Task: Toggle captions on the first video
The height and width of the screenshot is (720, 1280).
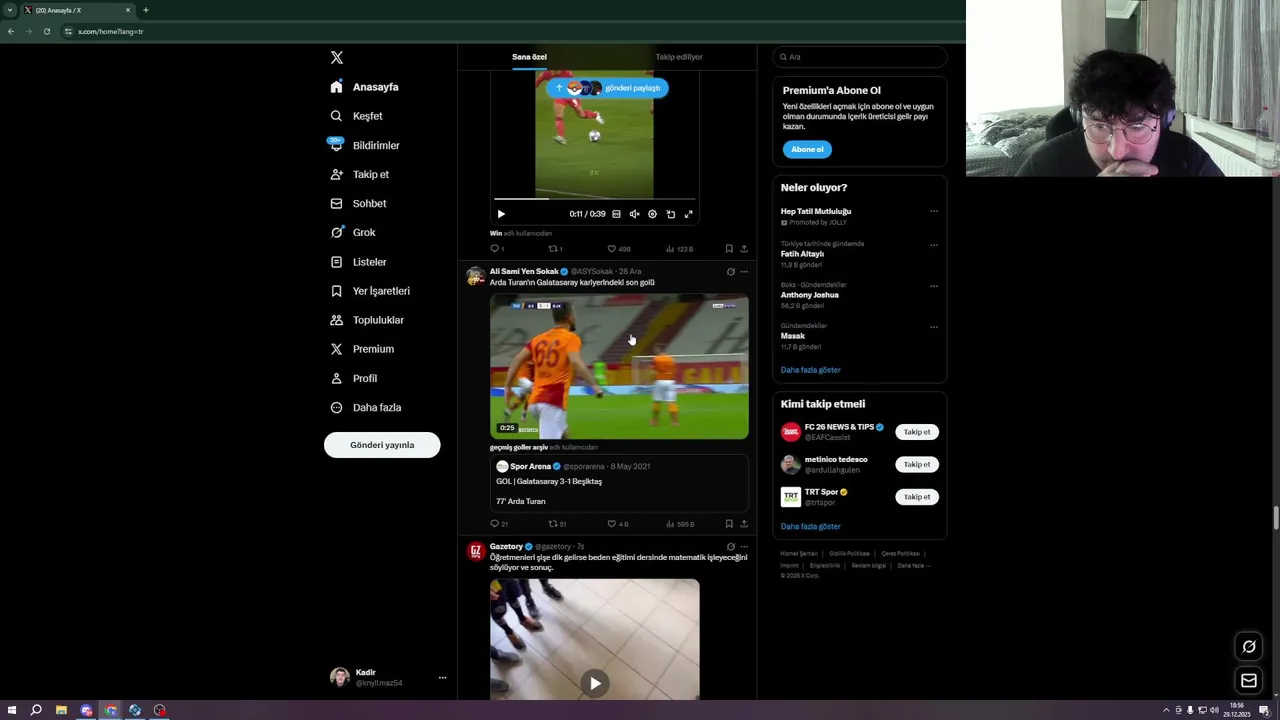Action: click(x=616, y=214)
